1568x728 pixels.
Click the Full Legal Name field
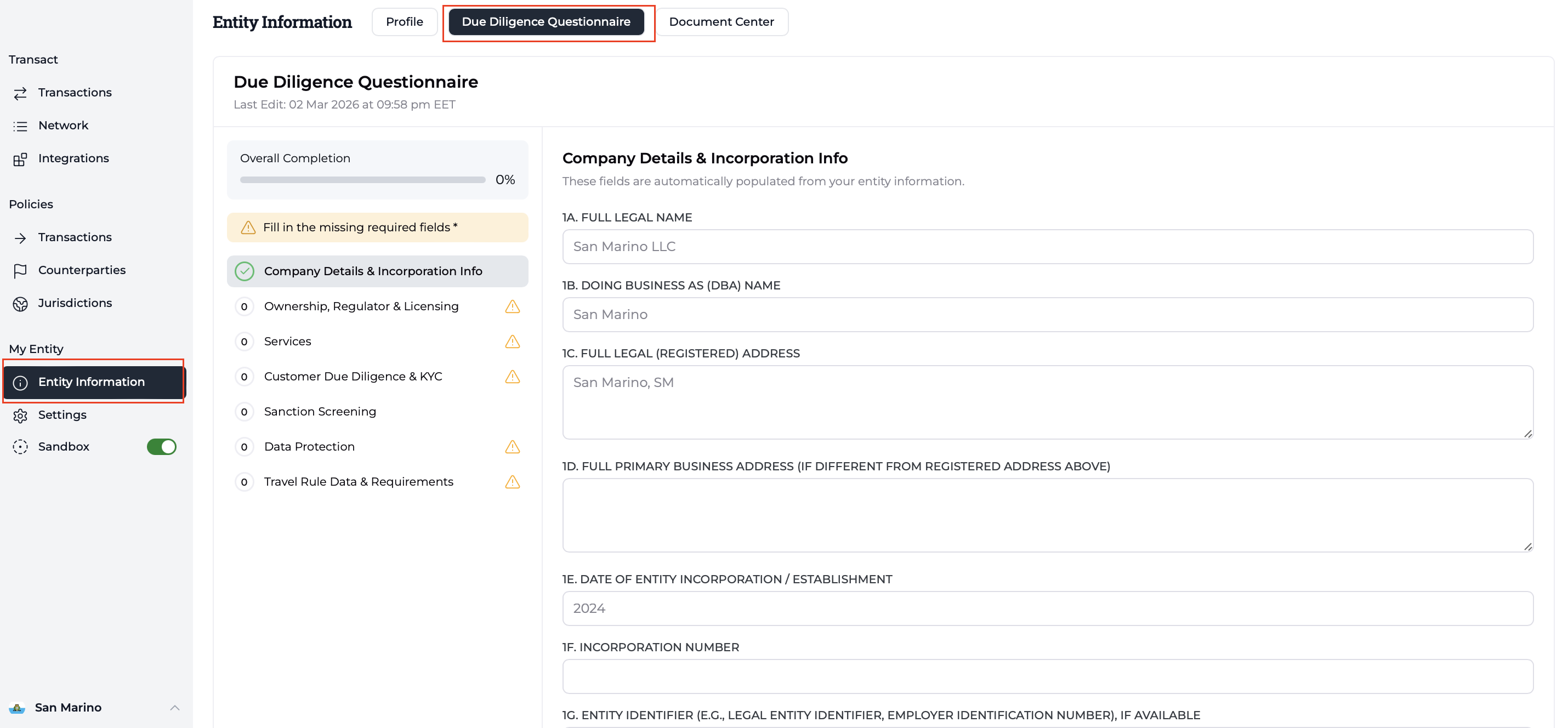tap(1047, 247)
